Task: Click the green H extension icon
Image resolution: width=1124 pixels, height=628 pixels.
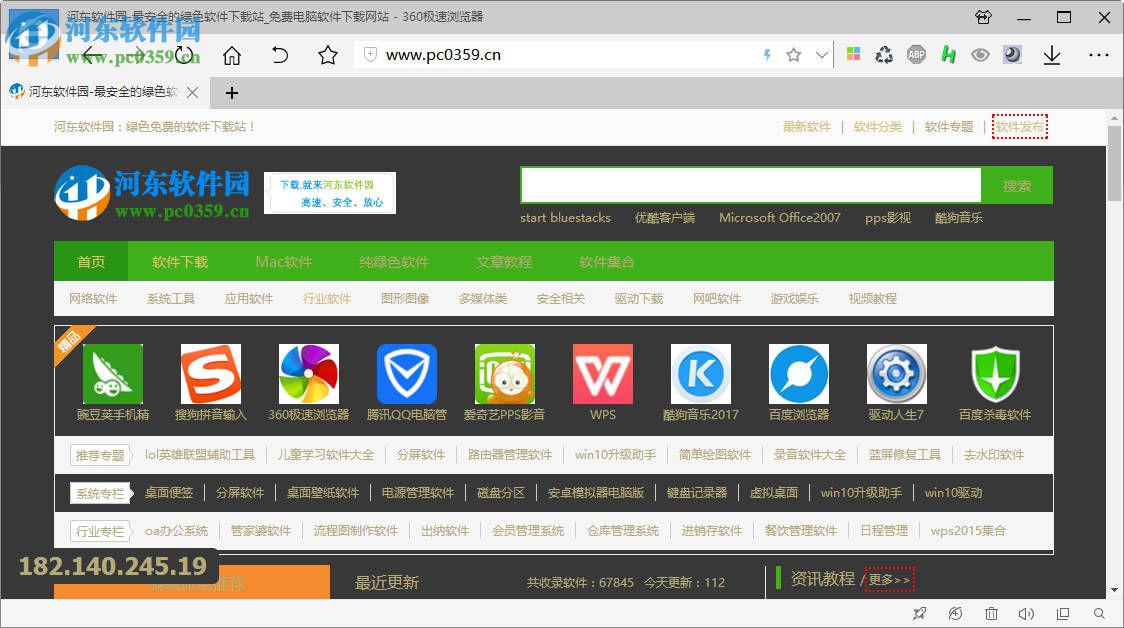Action: (948, 55)
